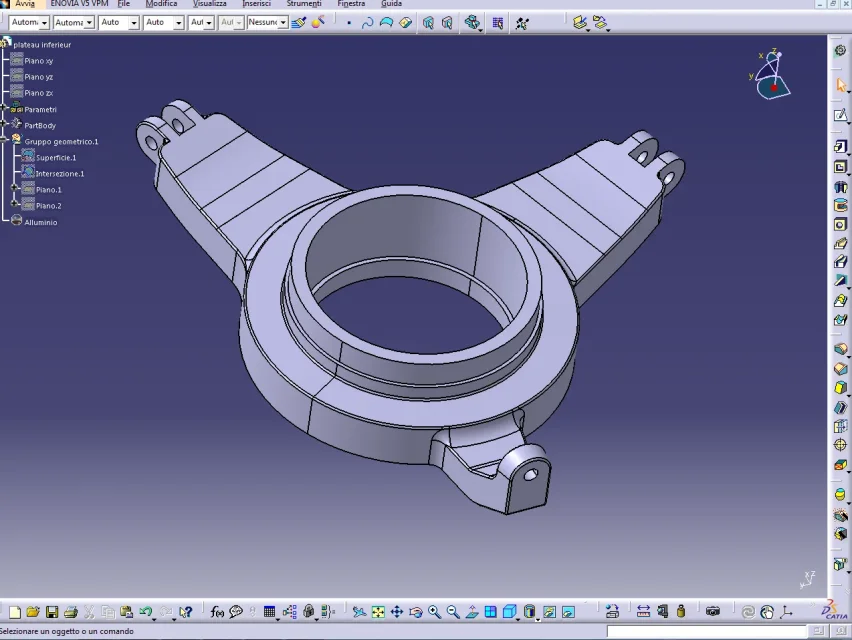Collapse the Gruppo geometrico.1 node

click(4, 140)
